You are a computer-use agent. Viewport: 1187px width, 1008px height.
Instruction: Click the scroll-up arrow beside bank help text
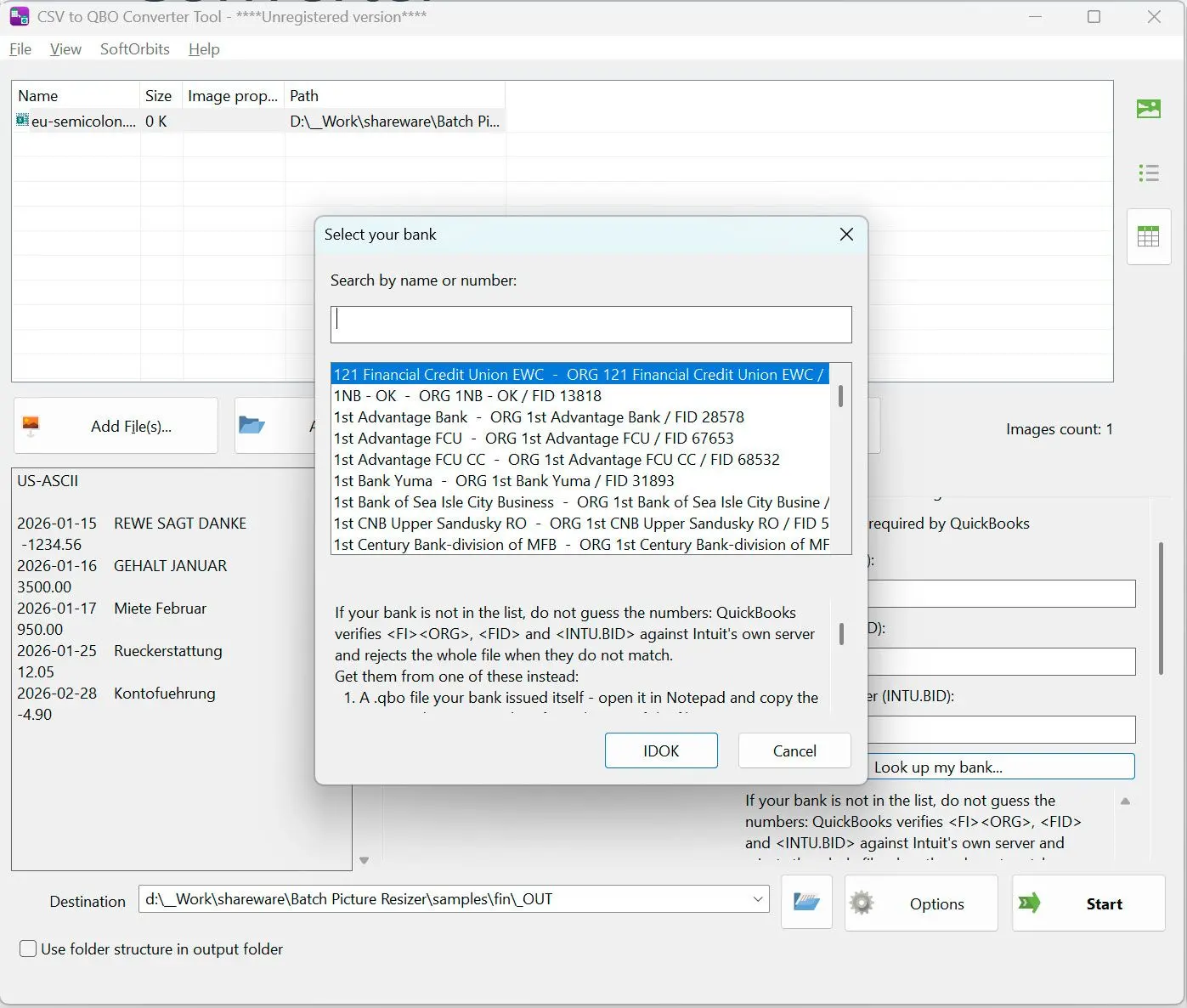pos(1125,801)
